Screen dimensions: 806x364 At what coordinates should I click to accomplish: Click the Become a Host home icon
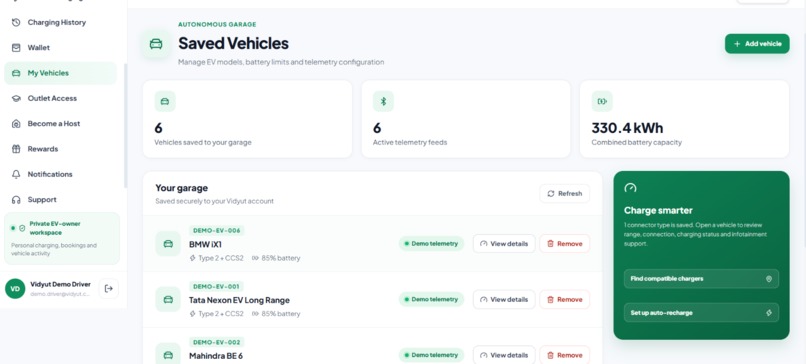click(16, 123)
